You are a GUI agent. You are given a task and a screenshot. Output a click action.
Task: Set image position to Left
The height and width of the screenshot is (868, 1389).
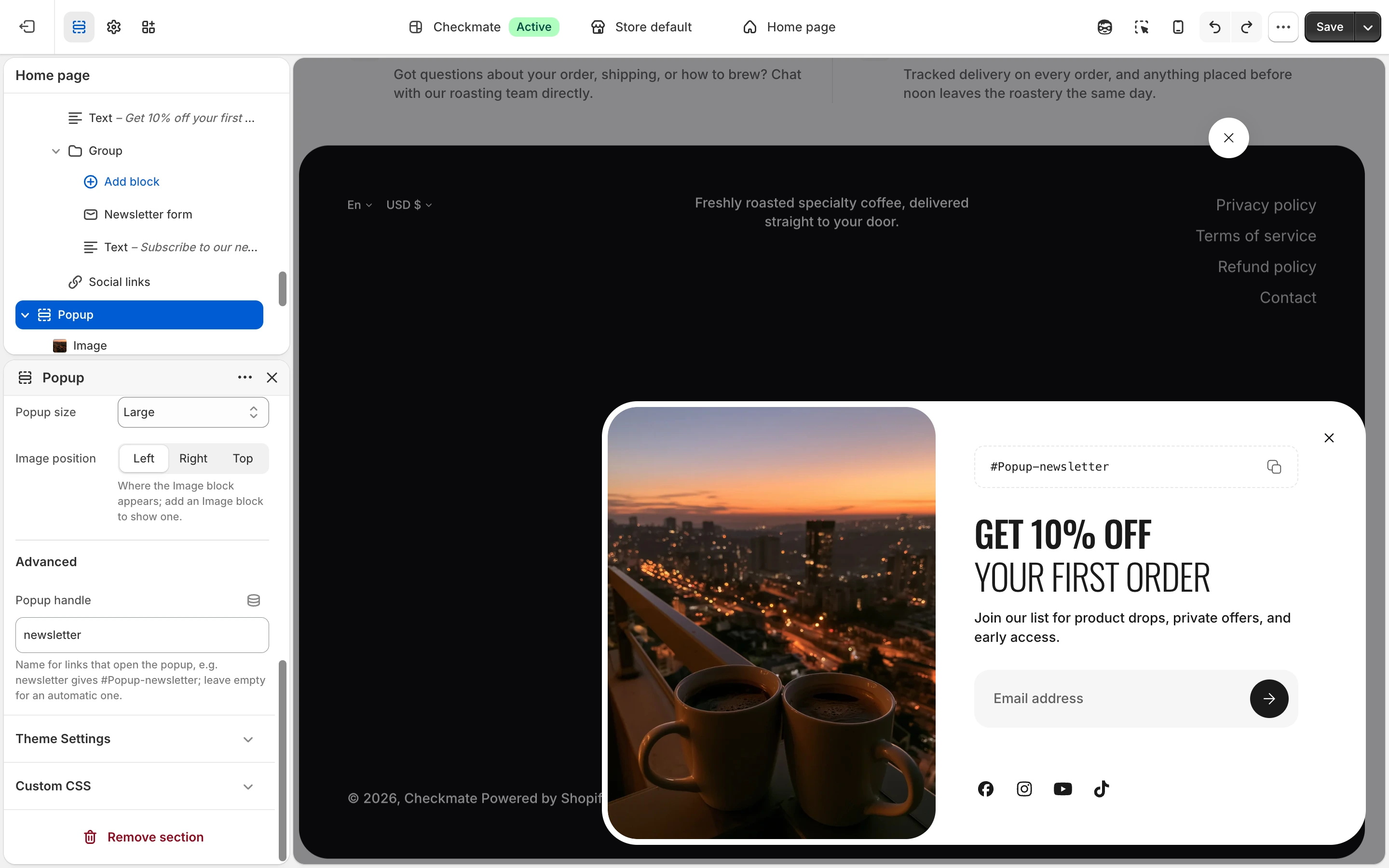coord(144,458)
